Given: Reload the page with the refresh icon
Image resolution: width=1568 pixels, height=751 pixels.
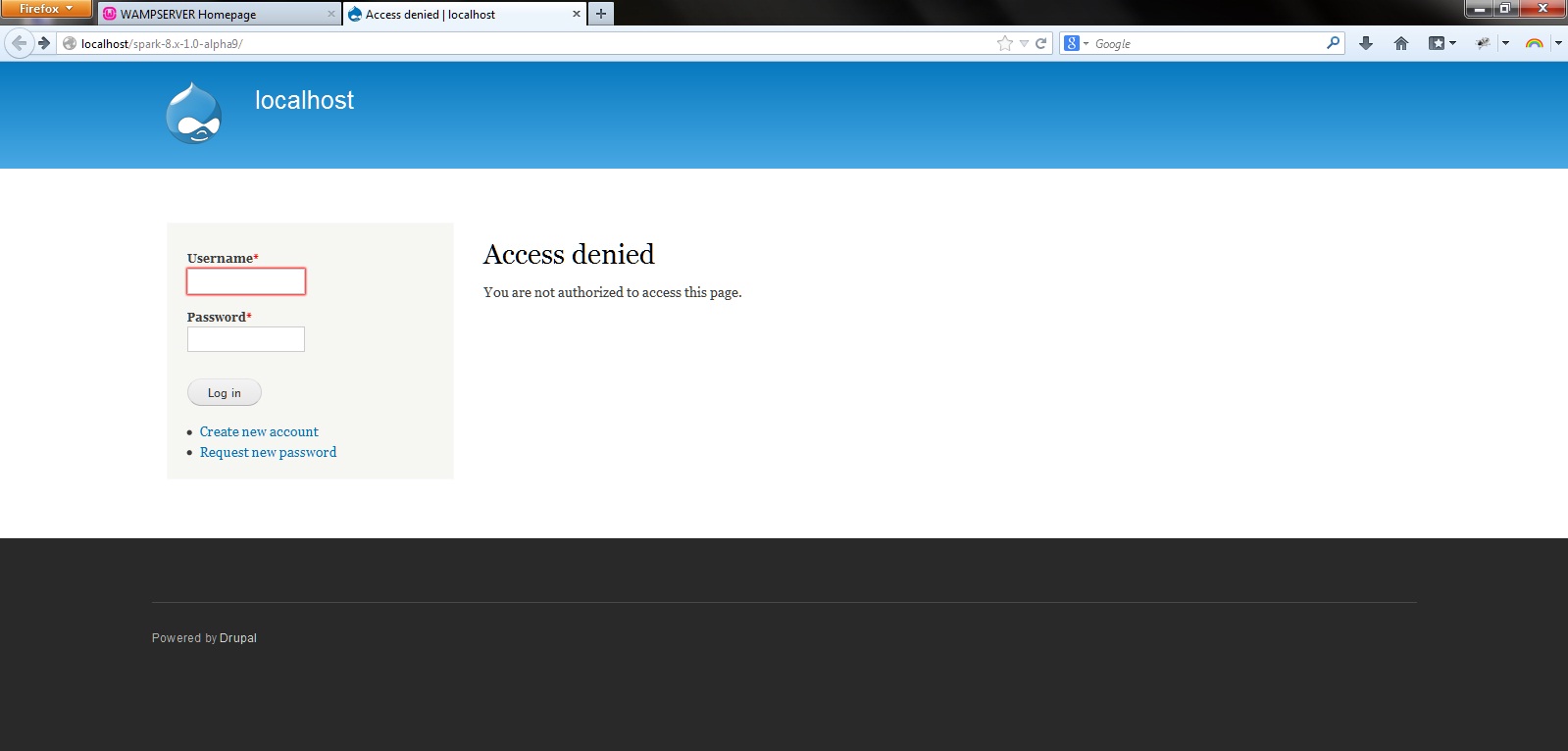Looking at the screenshot, I should tap(1041, 43).
